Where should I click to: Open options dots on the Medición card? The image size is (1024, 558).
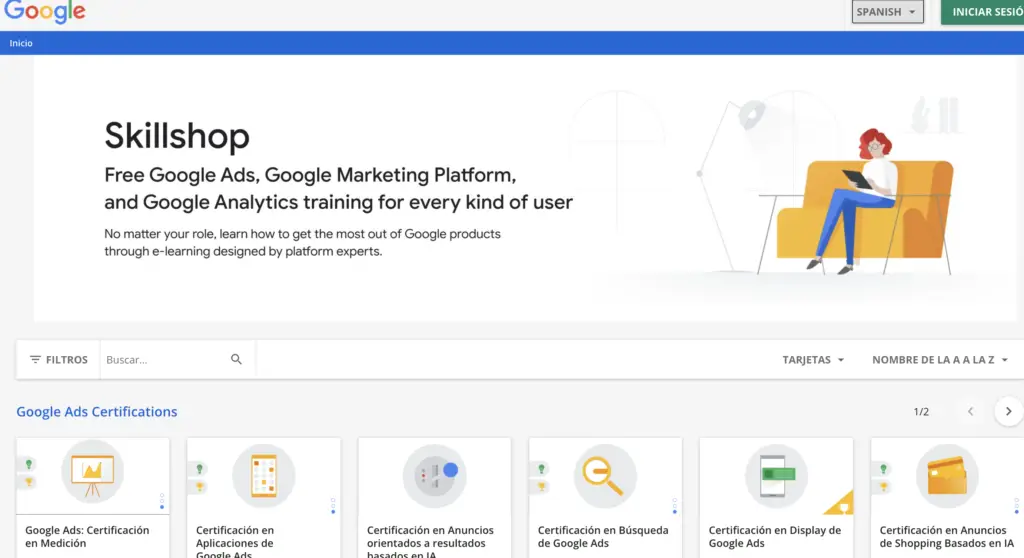162,501
